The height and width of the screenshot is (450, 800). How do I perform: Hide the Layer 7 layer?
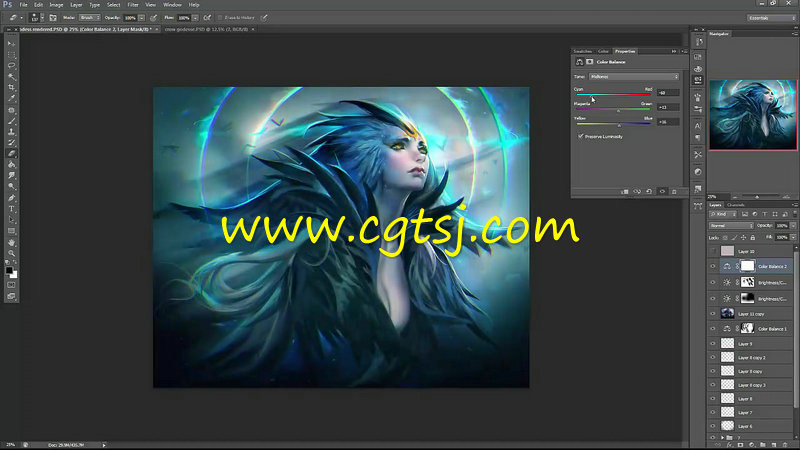point(713,412)
